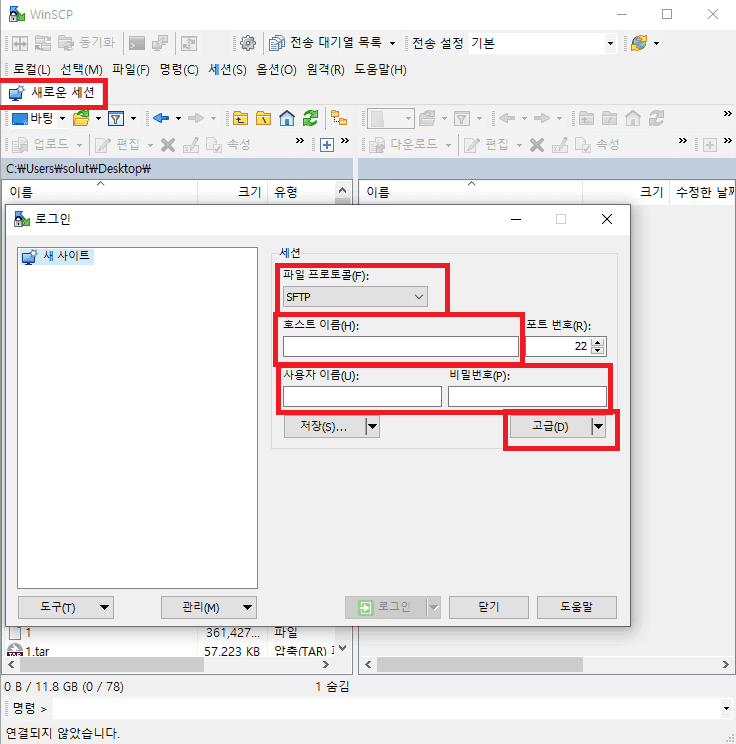Click the 사용자 이름 input field
This screenshot has width=736, height=744.
pyautogui.click(x=362, y=397)
